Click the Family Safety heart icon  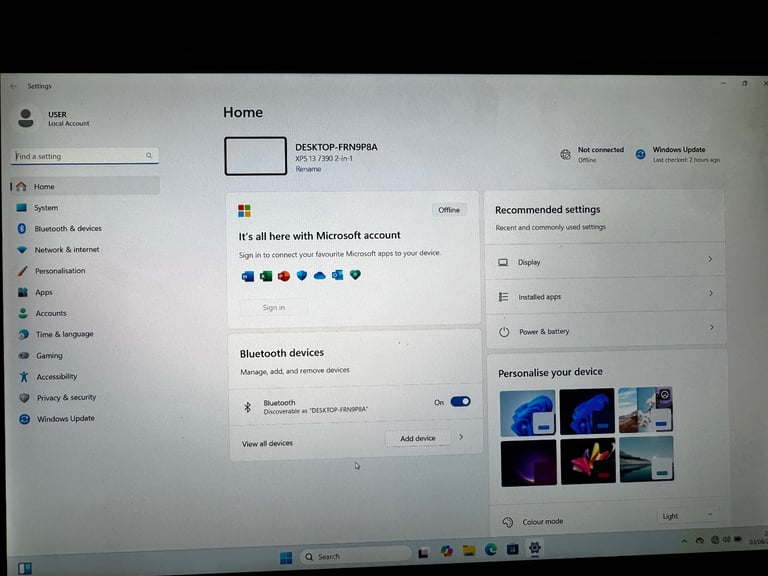point(355,275)
